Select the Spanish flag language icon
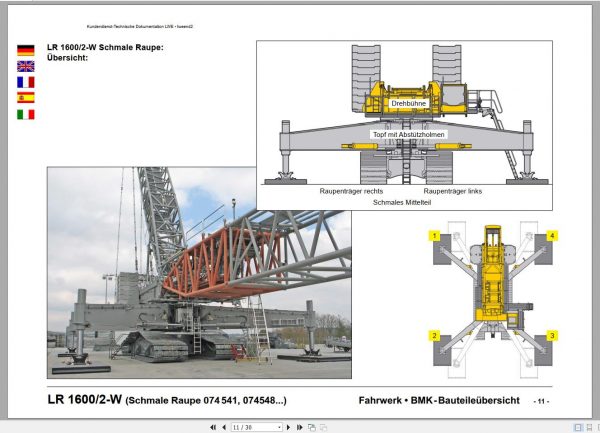This screenshot has height=433, width=600. pyautogui.click(x=26, y=98)
